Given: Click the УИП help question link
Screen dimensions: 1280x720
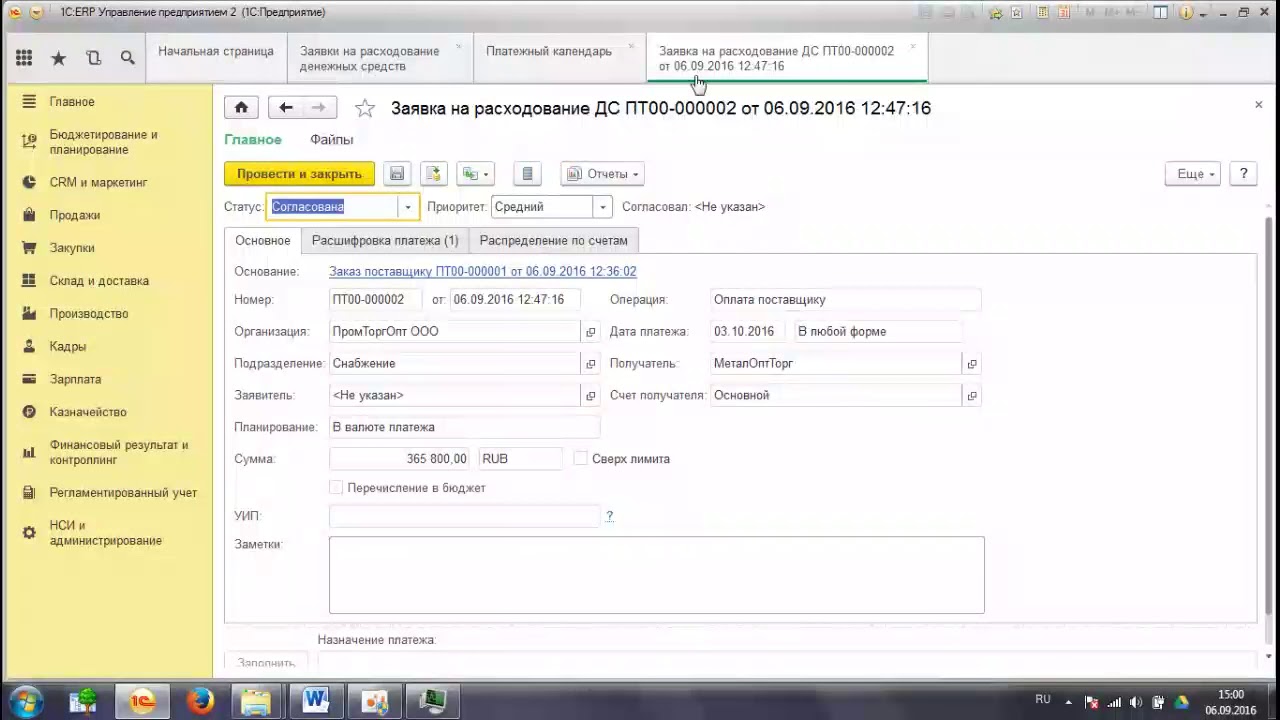Looking at the screenshot, I should click(x=609, y=516).
